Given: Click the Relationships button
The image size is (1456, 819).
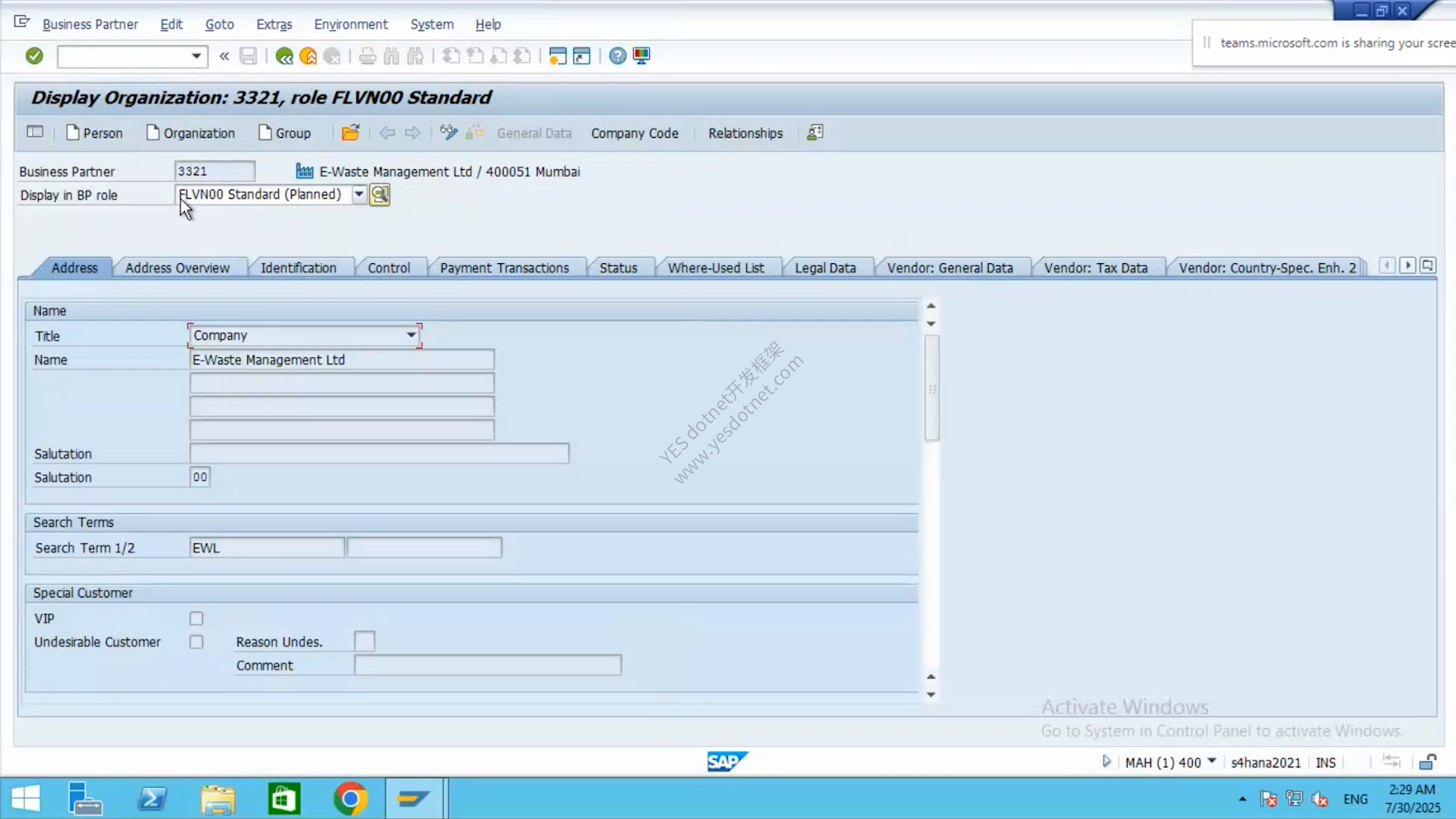Looking at the screenshot, I should [745, 133].
